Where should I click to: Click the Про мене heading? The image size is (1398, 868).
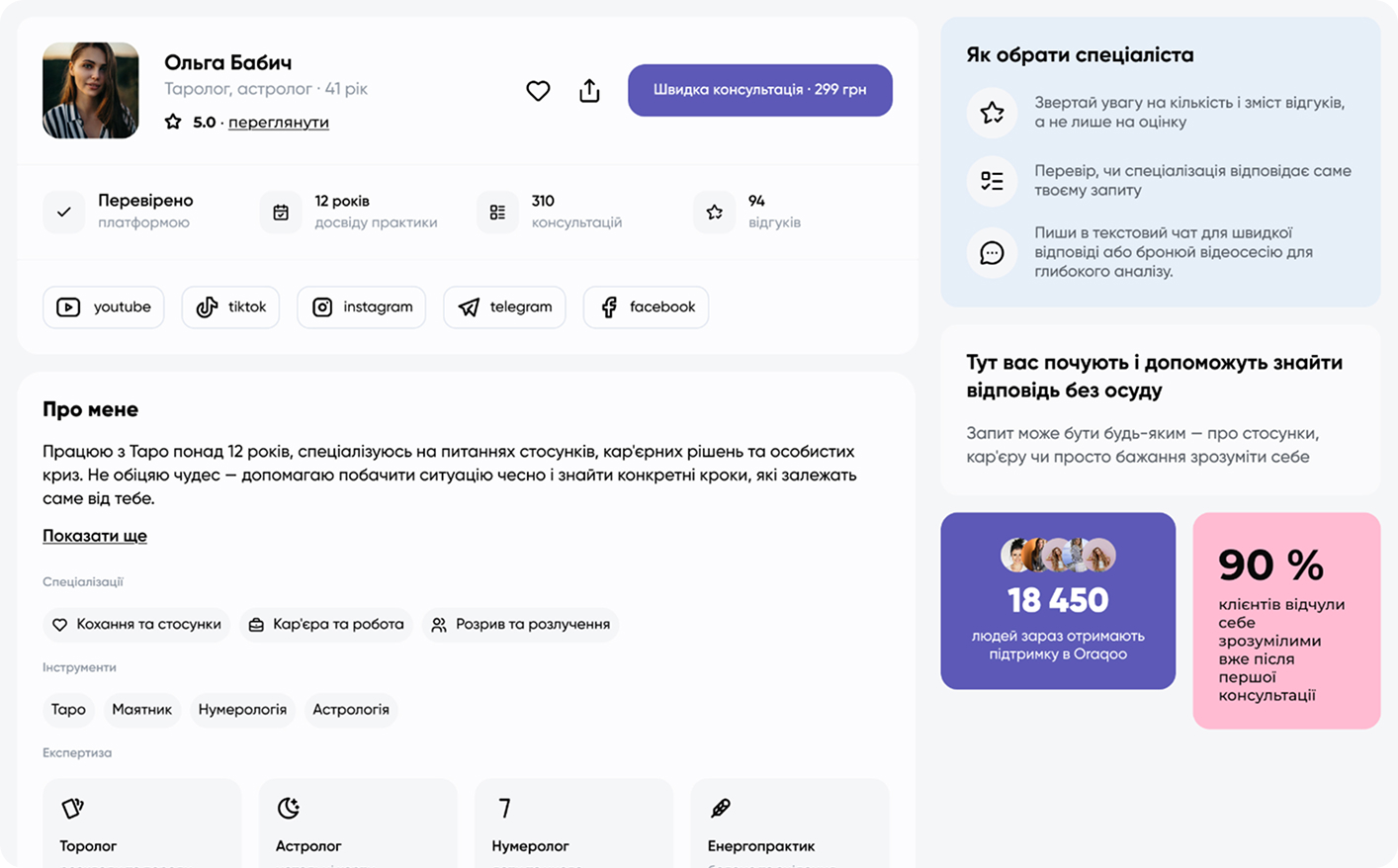[90, 409]
